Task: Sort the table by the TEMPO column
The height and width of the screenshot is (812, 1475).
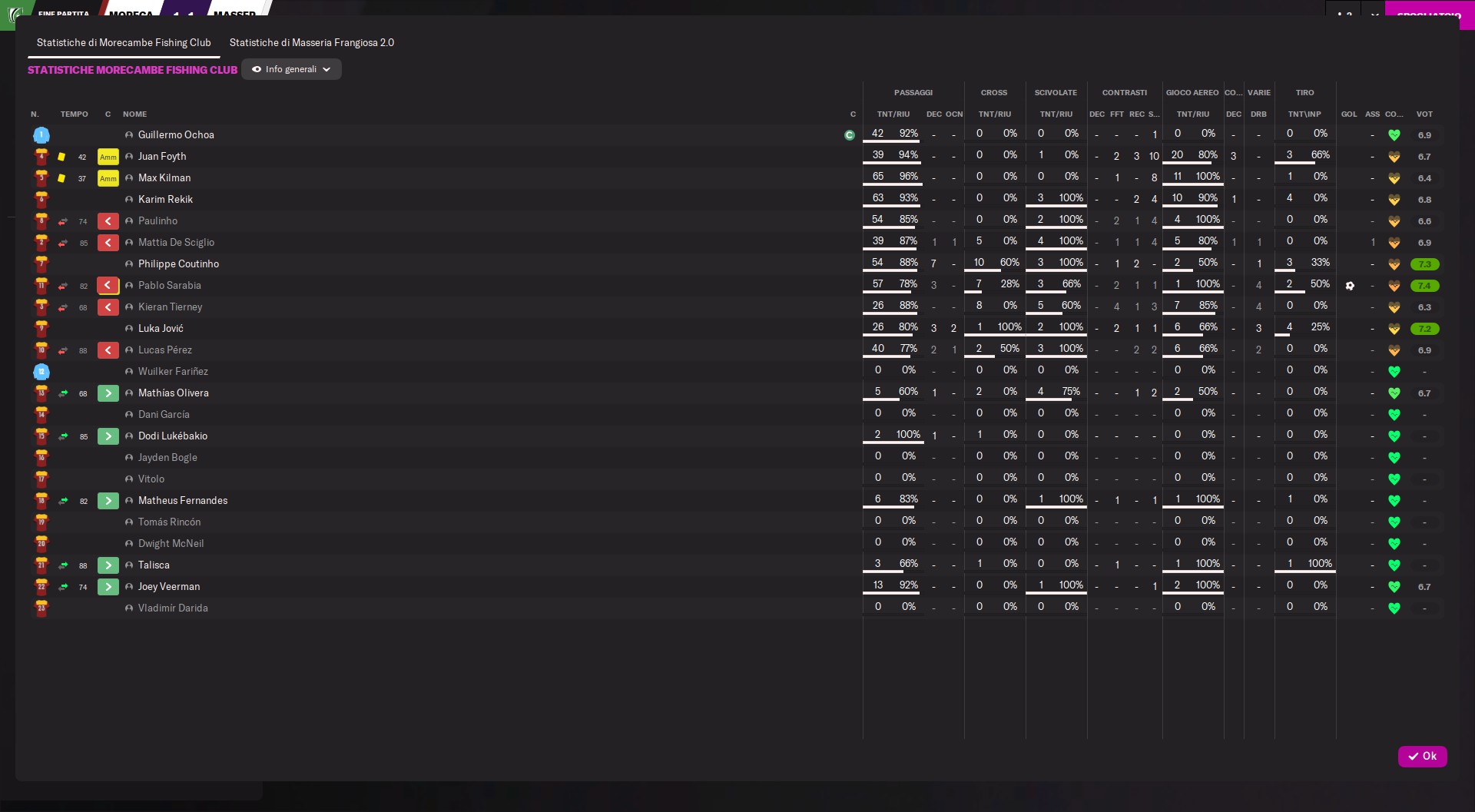Action: click(75, 114)
